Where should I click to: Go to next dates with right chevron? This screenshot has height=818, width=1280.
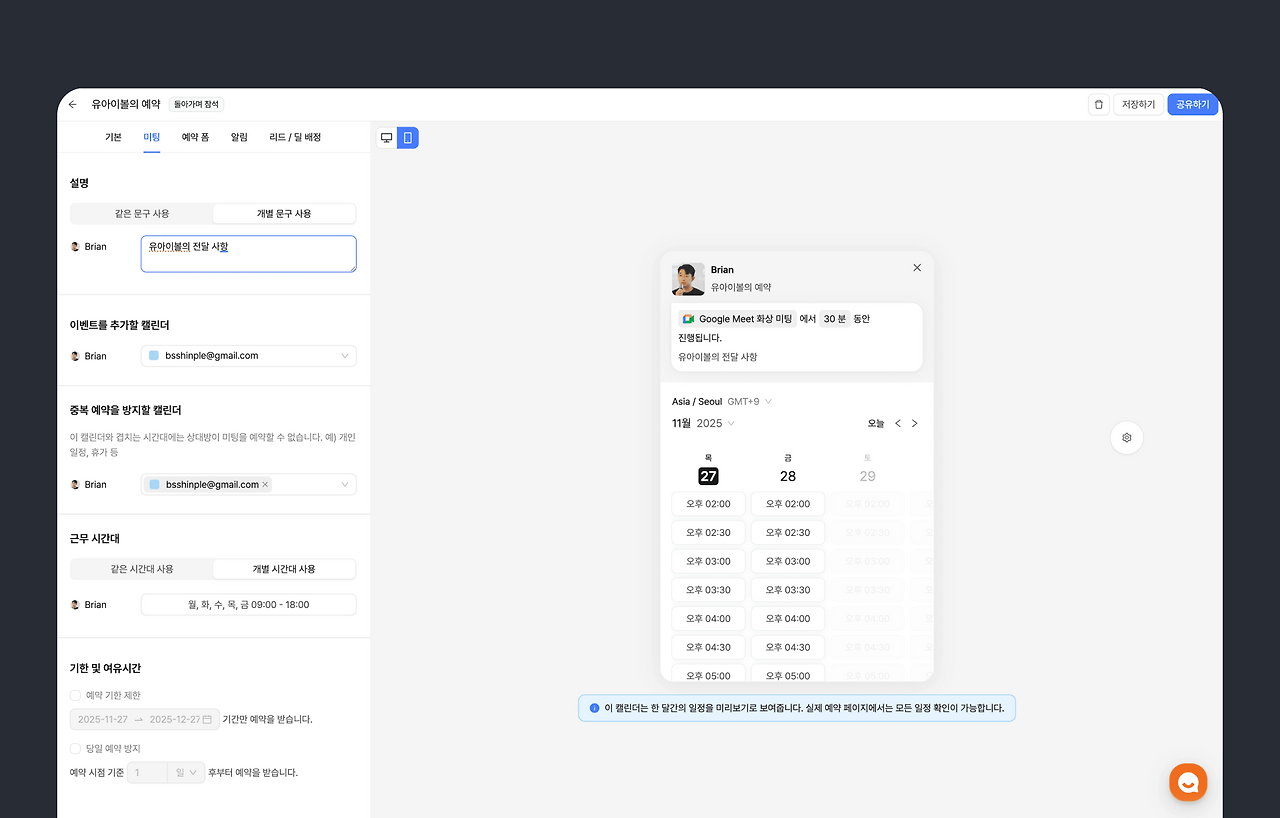point(914,423)
